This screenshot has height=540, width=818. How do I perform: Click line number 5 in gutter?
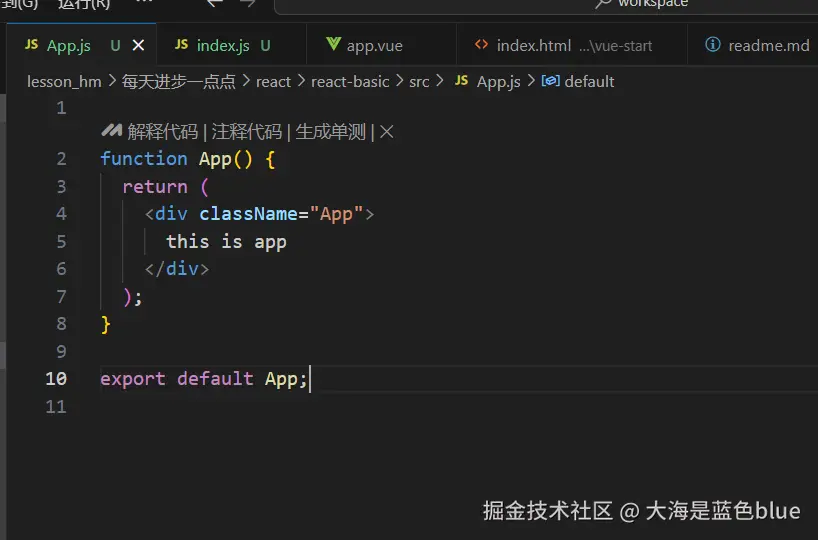point(61,241)
